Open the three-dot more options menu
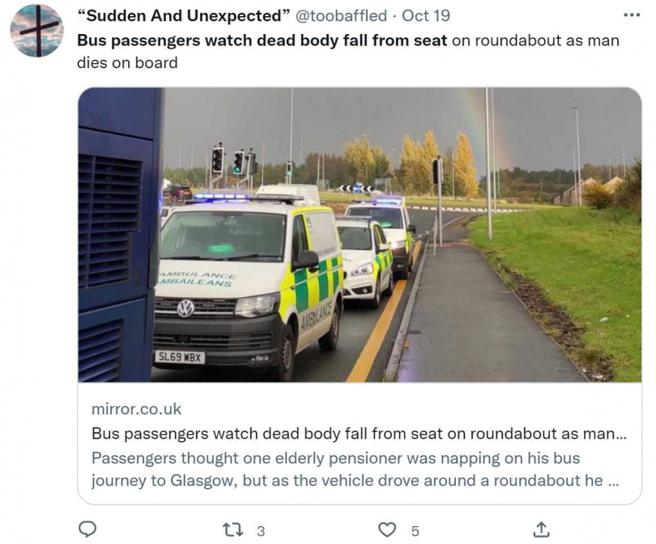This screenshot has height=544, width=656. pos(631,15)
